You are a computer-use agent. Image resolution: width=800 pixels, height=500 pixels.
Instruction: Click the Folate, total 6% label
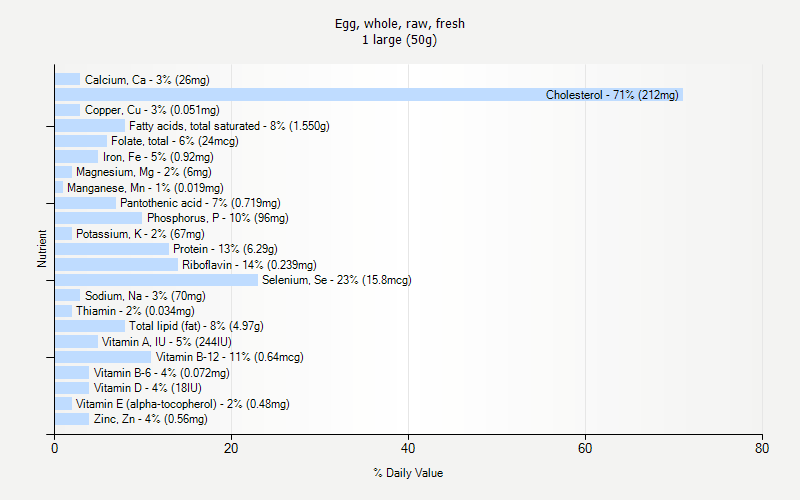click(174, 141)
